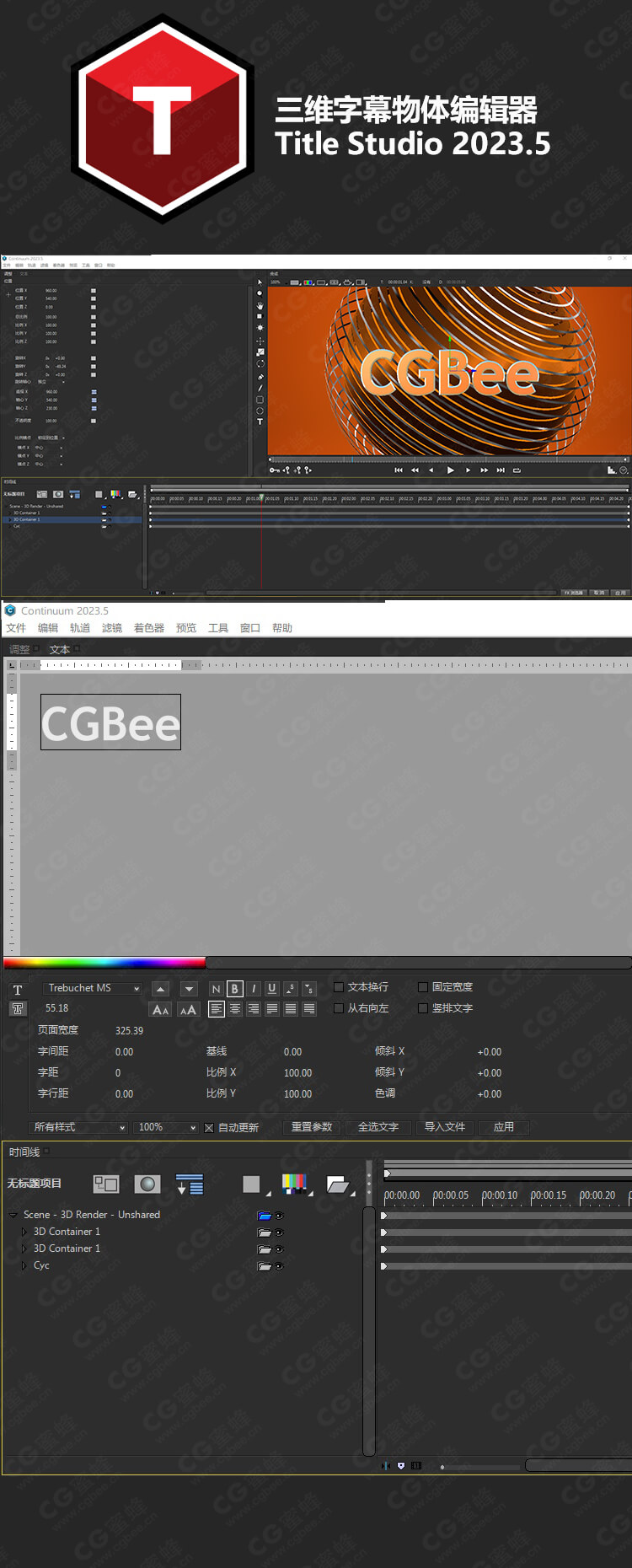
Task: Select the boxed T text style icon
Action: point(18,1009)
